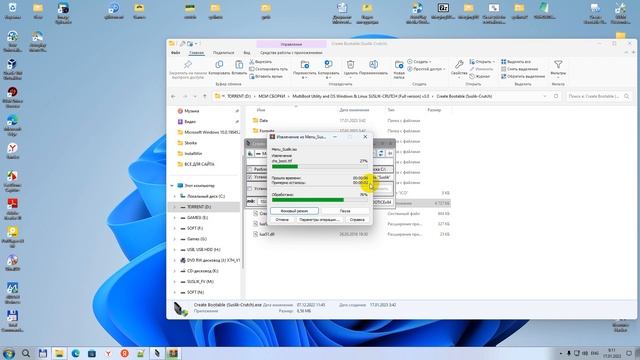Expand the GAMES (E:) drive node
The image size is (640, 360).
pyautogui.click(x=175, y=218)
